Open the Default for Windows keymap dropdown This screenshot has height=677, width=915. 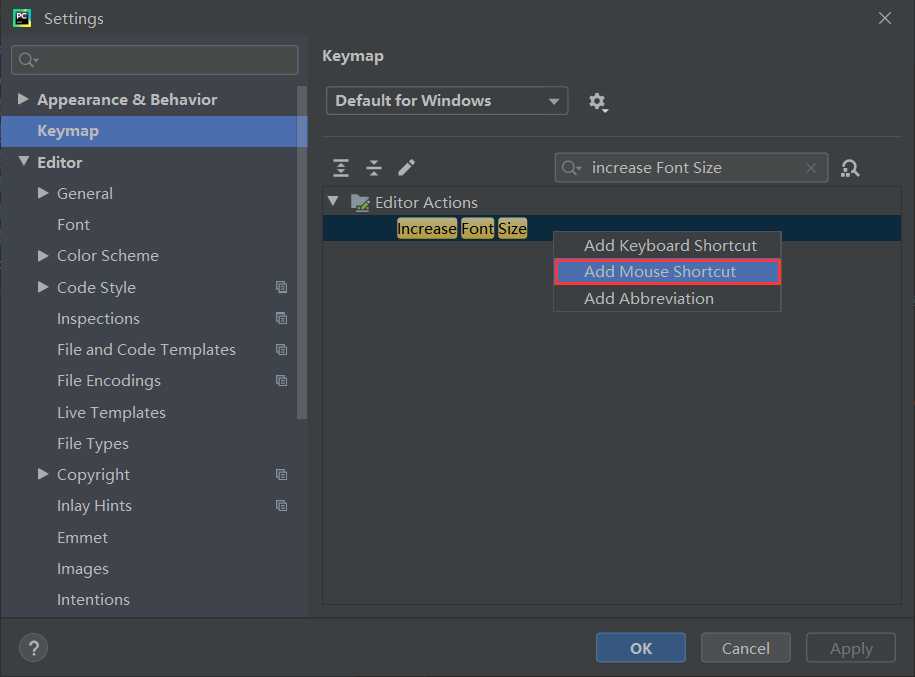(446, 100)
